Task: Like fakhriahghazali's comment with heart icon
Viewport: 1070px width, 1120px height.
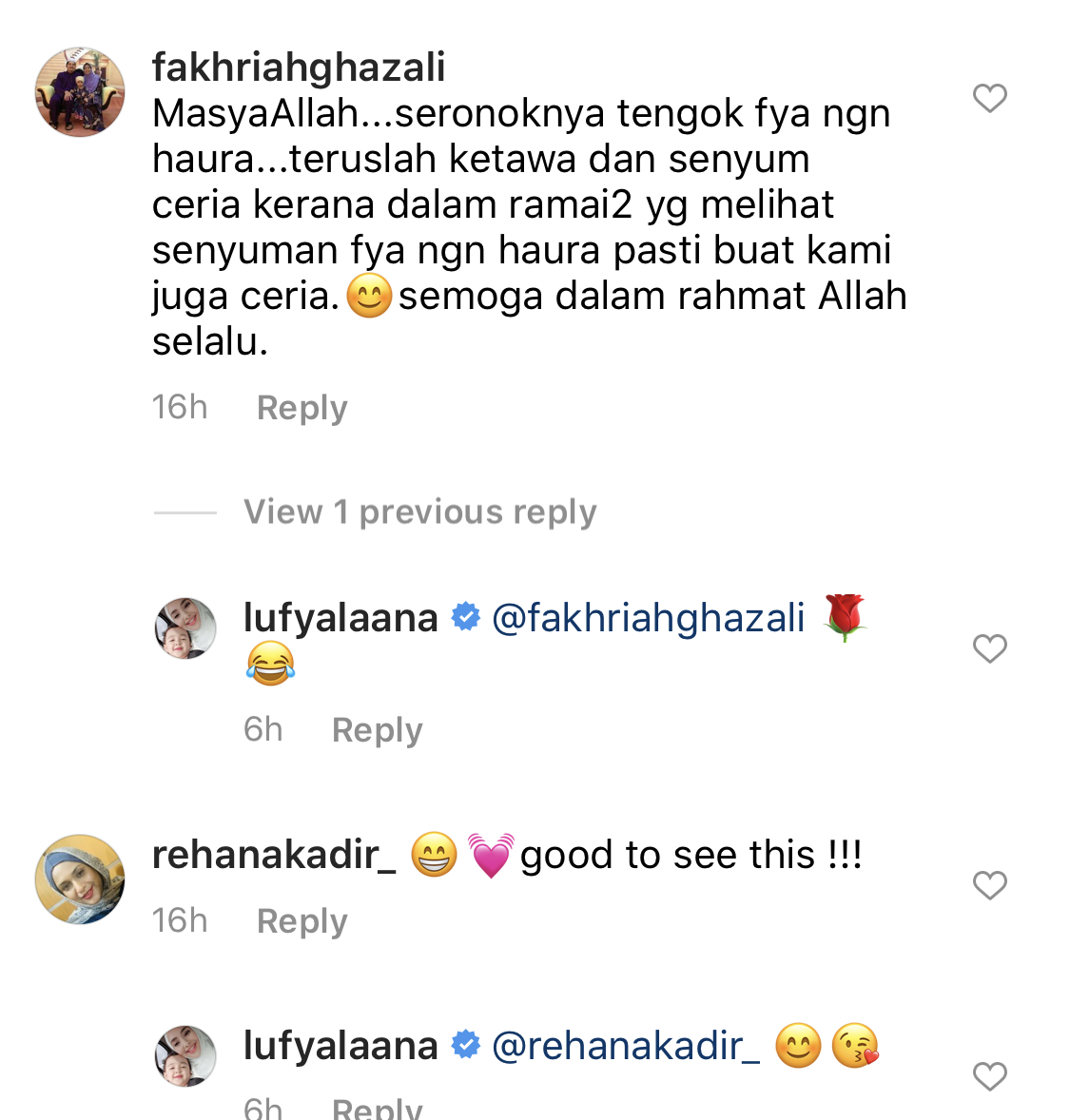Action: (x=990, y=98)
